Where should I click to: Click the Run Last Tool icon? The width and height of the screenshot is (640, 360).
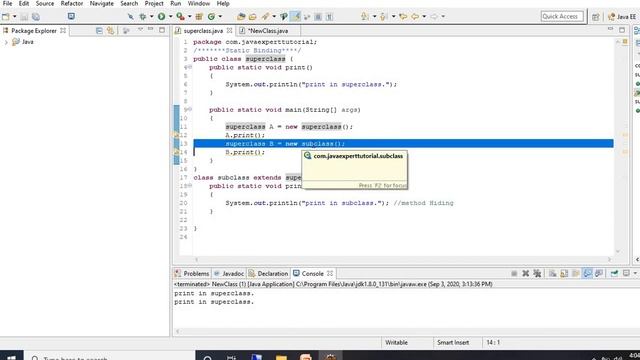pos(180,17)
